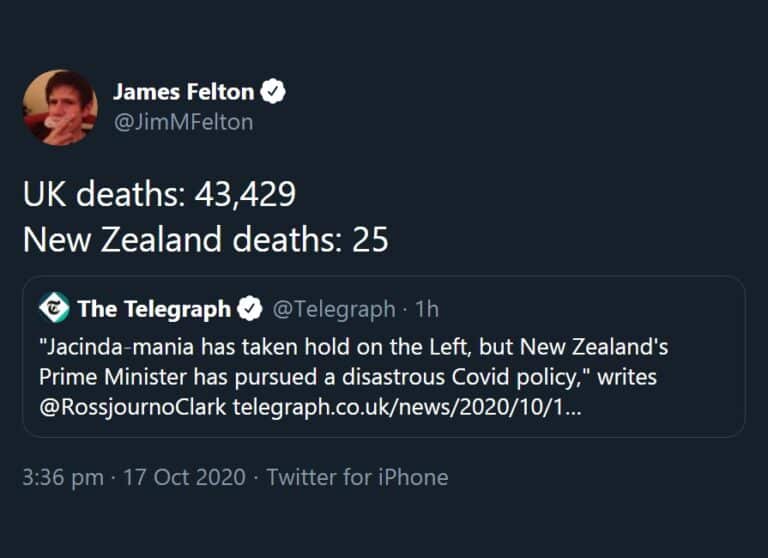
Task: Click the UK deaths: 43,429 text line
Action: (x=159, y=194)
